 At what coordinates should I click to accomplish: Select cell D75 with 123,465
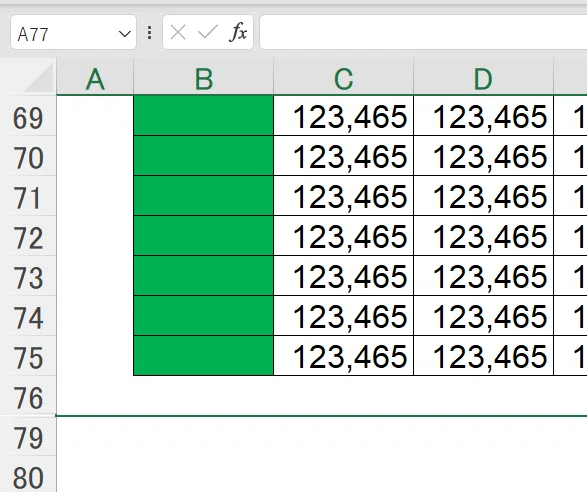pos(483,356)
